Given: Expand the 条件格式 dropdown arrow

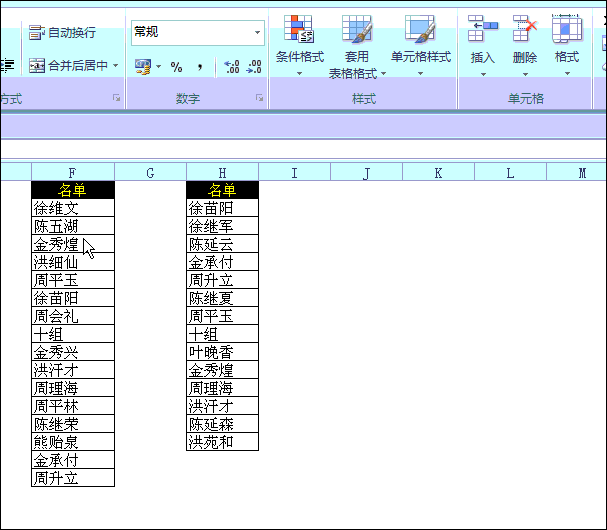Looking at the screenshot, I should [299, 73].
